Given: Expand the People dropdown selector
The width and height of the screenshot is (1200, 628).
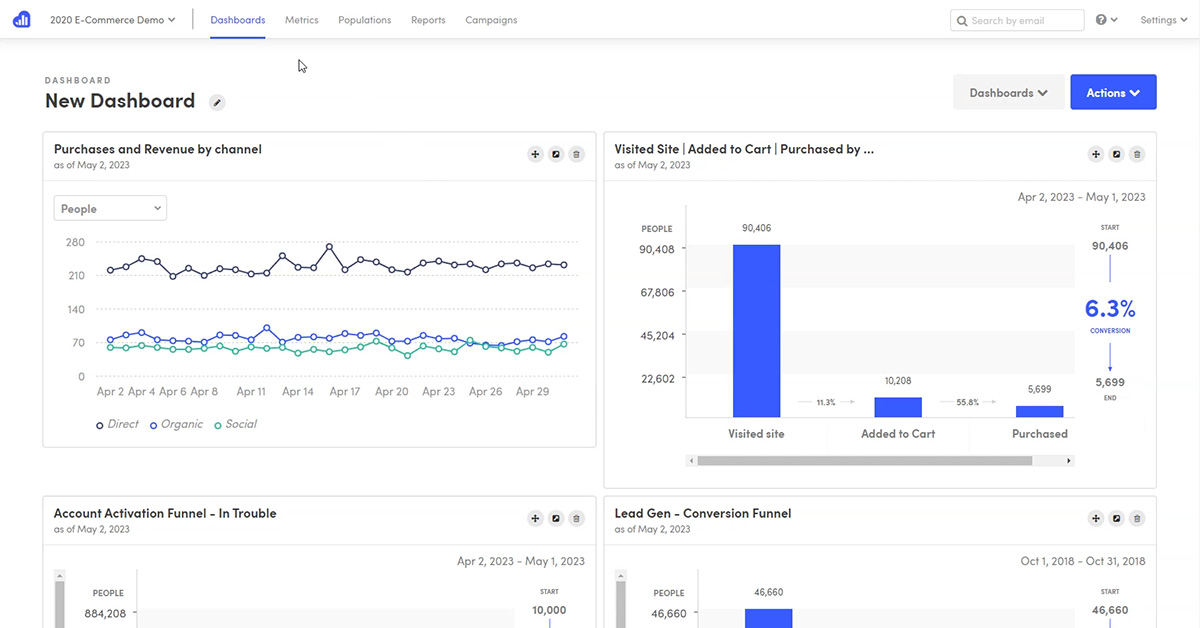Looking at the screenshot, I should 110,208.
